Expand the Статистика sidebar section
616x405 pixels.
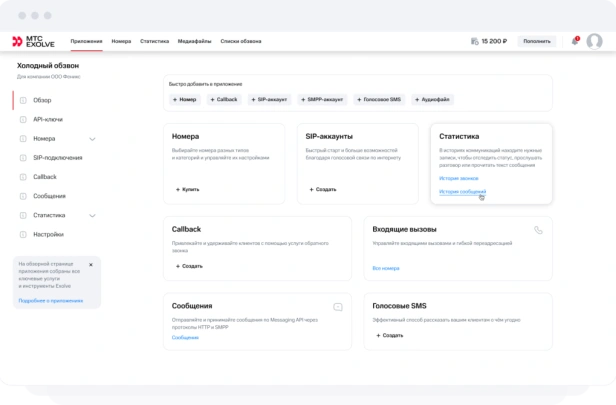click(92, 216)
